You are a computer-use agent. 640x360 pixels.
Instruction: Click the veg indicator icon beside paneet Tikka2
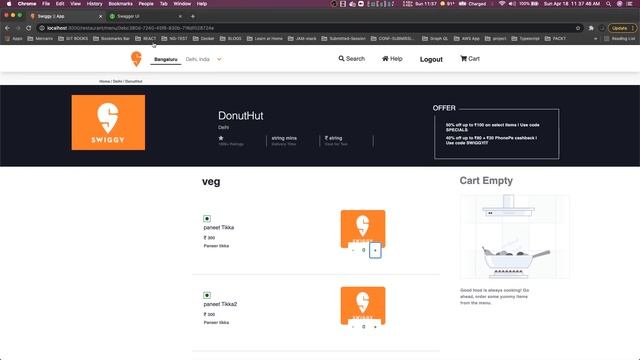click(x=207, y=295)
